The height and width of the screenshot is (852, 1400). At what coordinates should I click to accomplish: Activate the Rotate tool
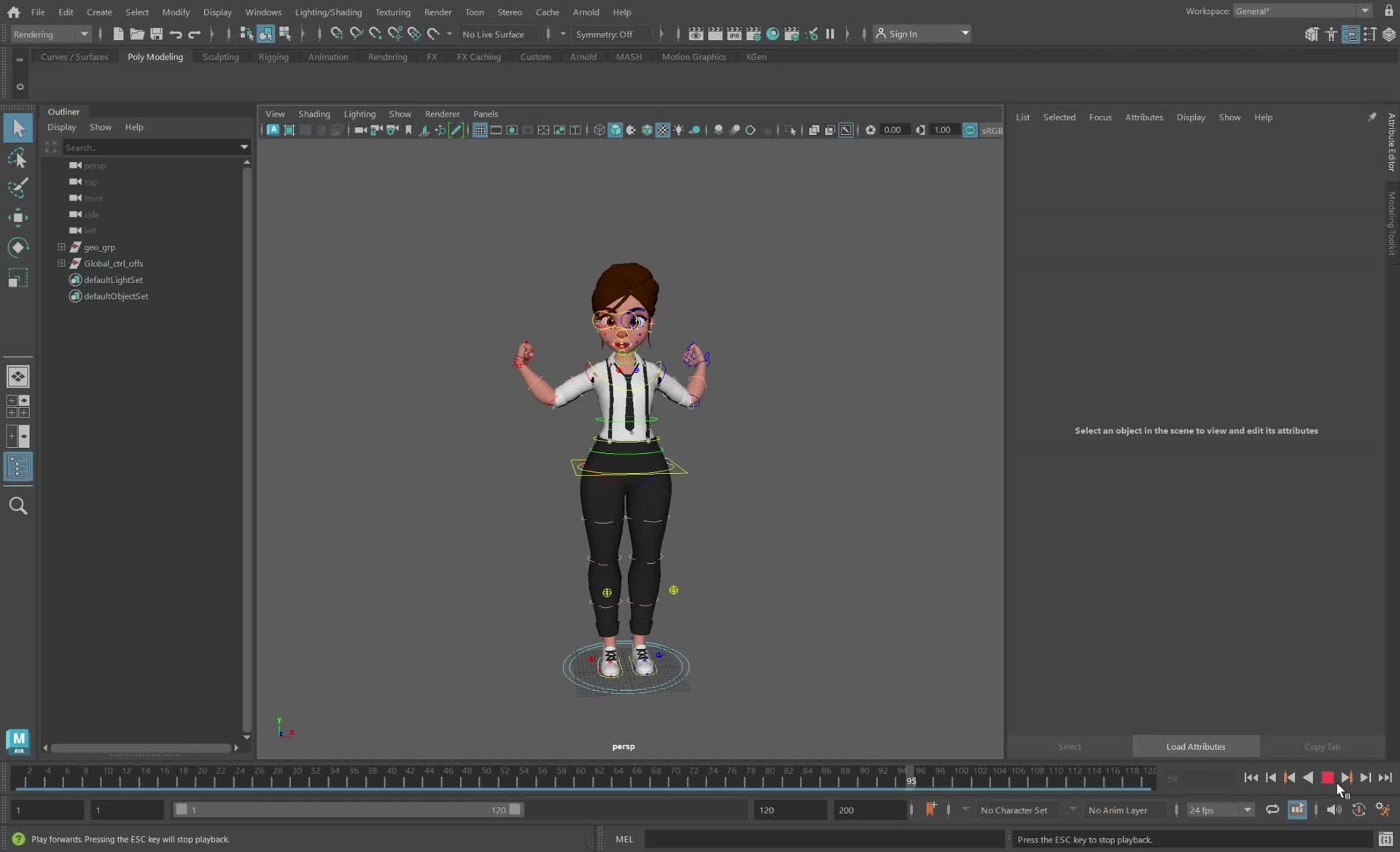coord(18,247)
